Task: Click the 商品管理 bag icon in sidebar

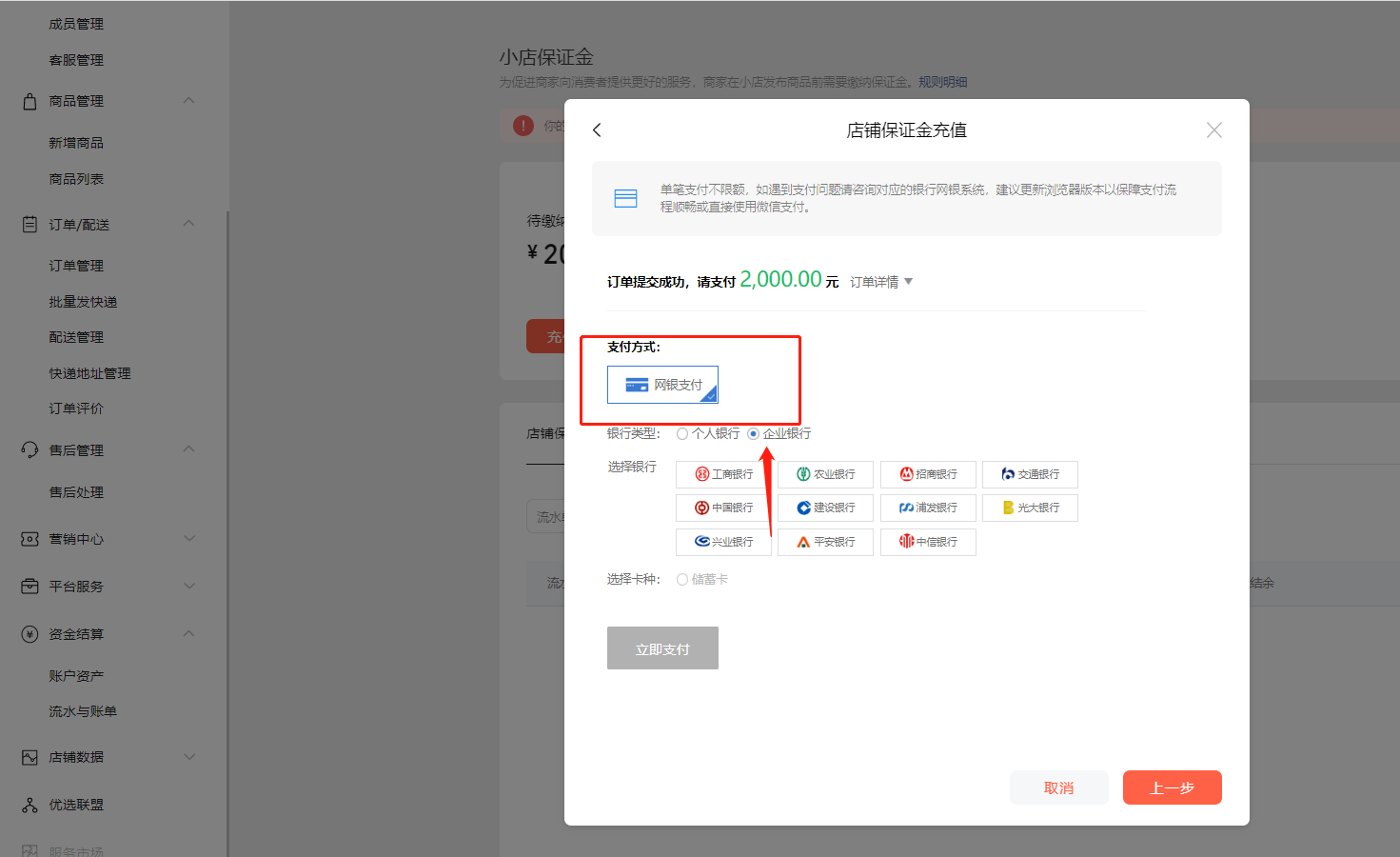Action: [30, 101]
